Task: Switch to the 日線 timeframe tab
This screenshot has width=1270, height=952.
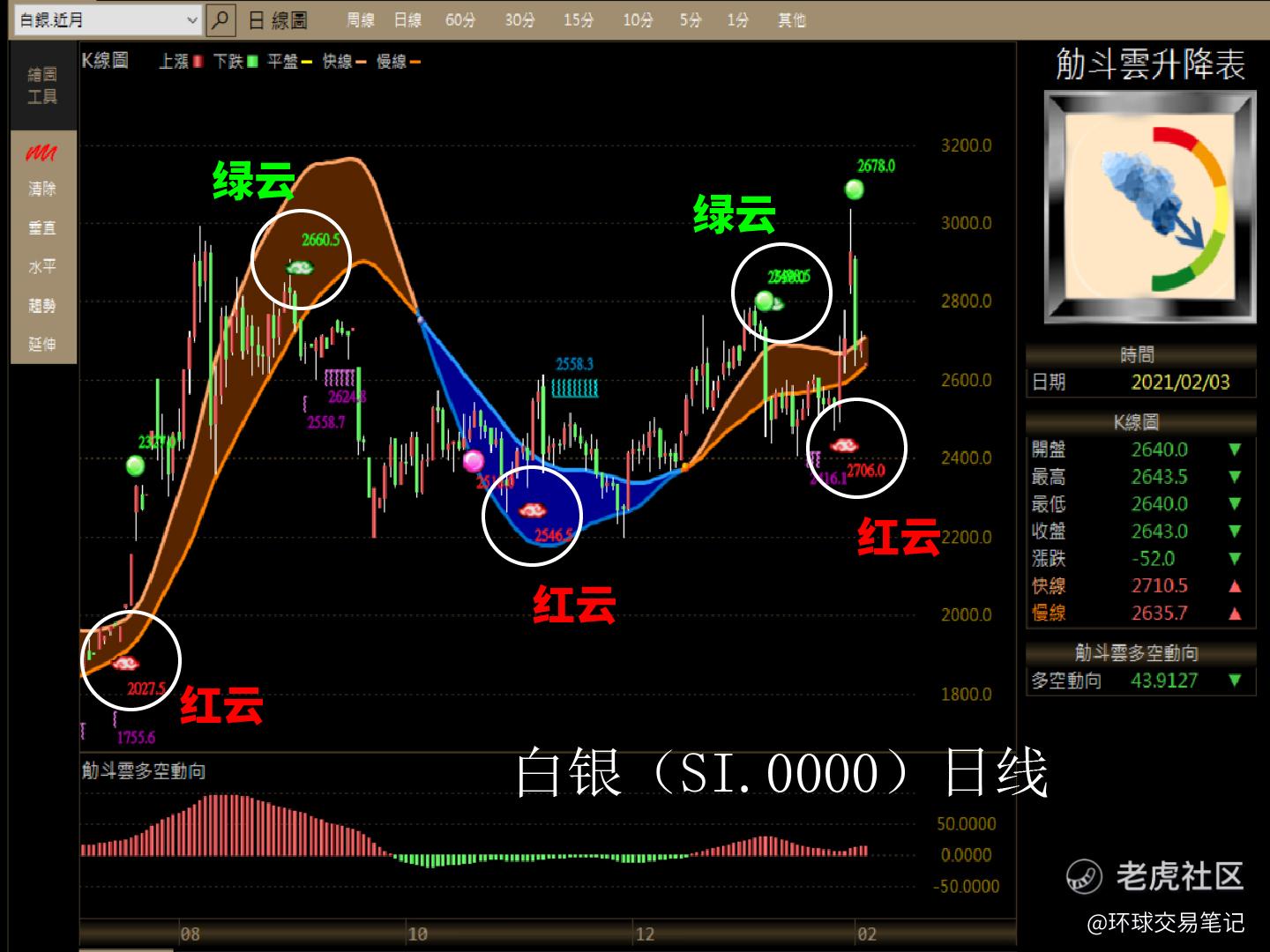Action: 407,19
